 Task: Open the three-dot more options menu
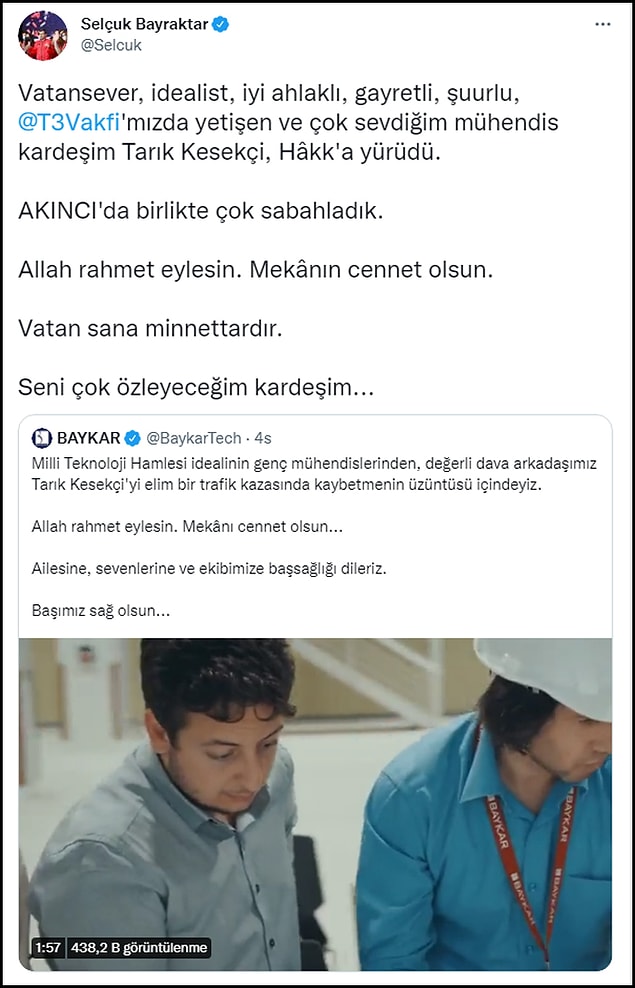point(603,25)
